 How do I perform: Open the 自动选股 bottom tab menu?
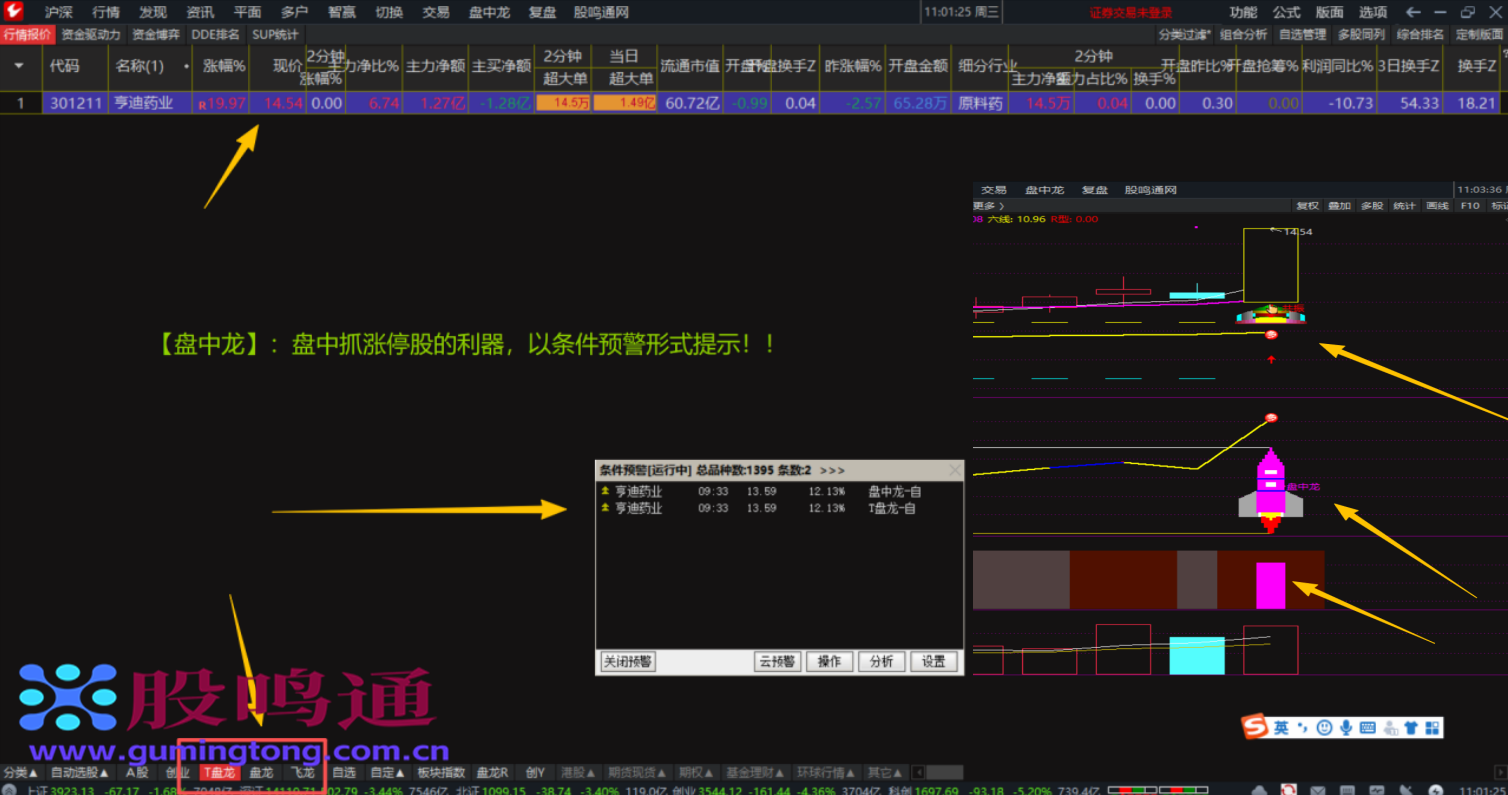[x=80, y=772]
